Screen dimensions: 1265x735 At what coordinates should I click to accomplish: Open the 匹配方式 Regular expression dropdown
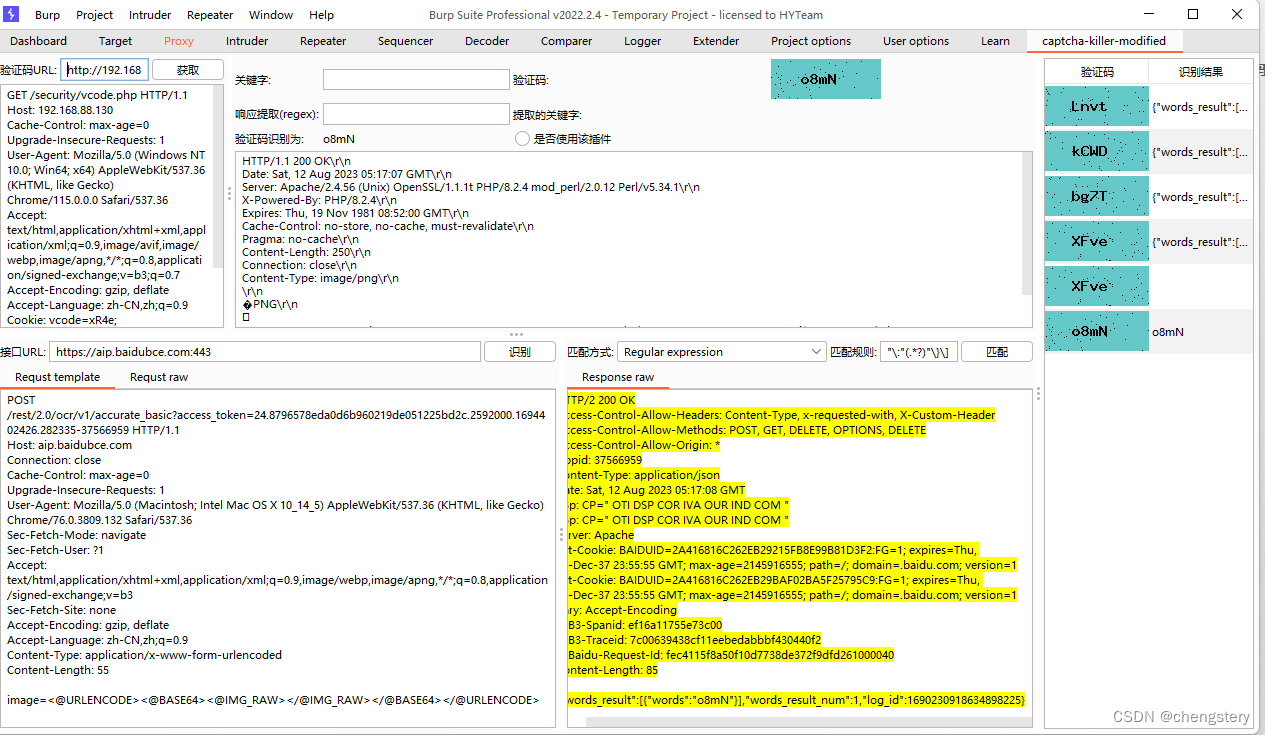pos(722,352)
